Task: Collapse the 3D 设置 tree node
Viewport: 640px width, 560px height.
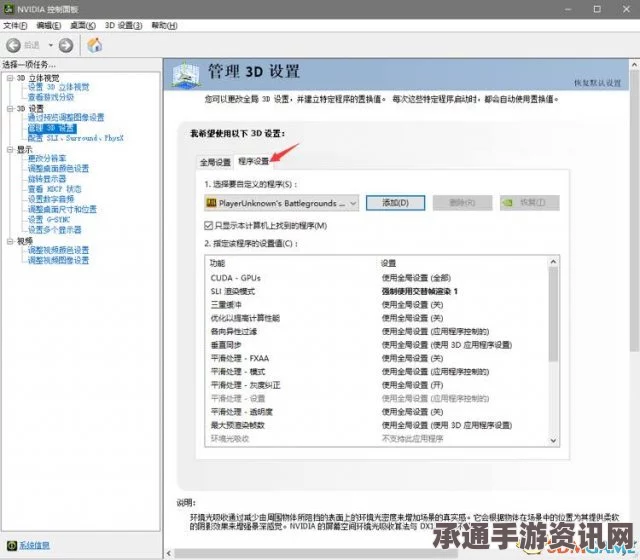Action: click(x=10, y=109)
